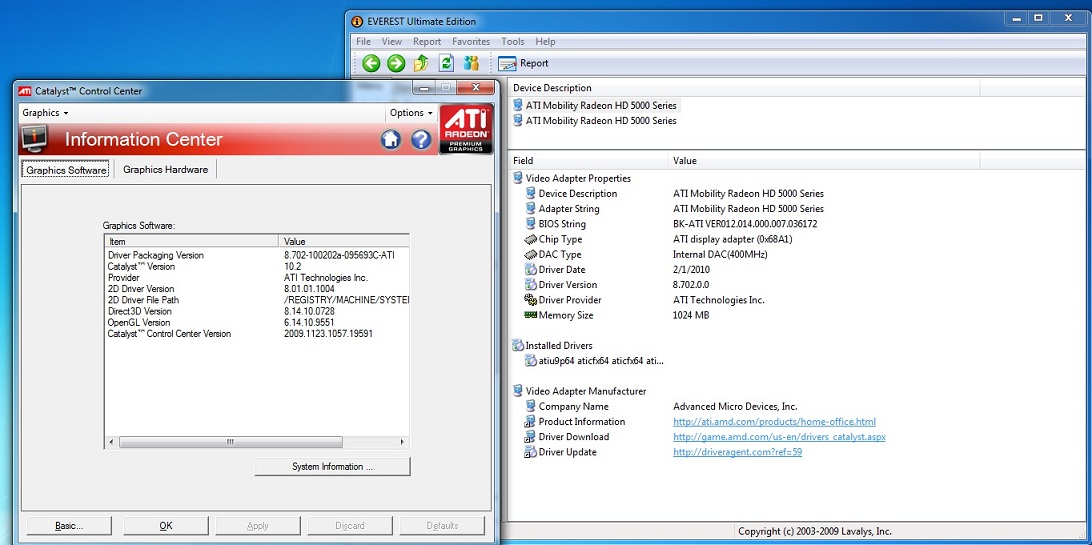Select the BIOS String value BK-ATI VER012.014.000.007.036172
The width and height of the screenshot is (1092, 545).
click(745, 224)
